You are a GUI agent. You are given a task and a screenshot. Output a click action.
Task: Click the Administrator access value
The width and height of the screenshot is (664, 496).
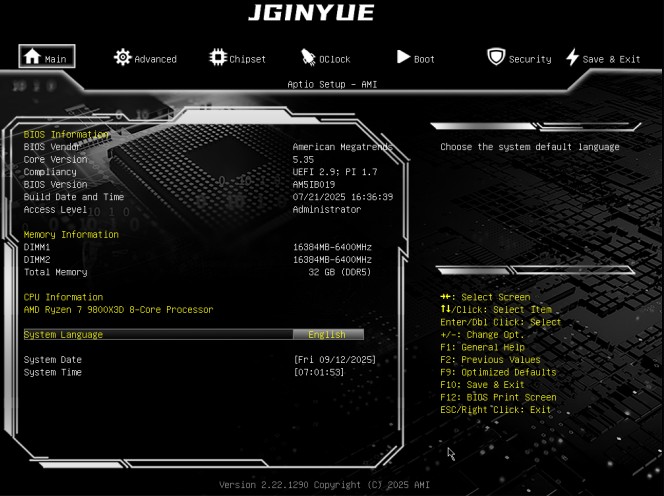(x=327, y=210)
